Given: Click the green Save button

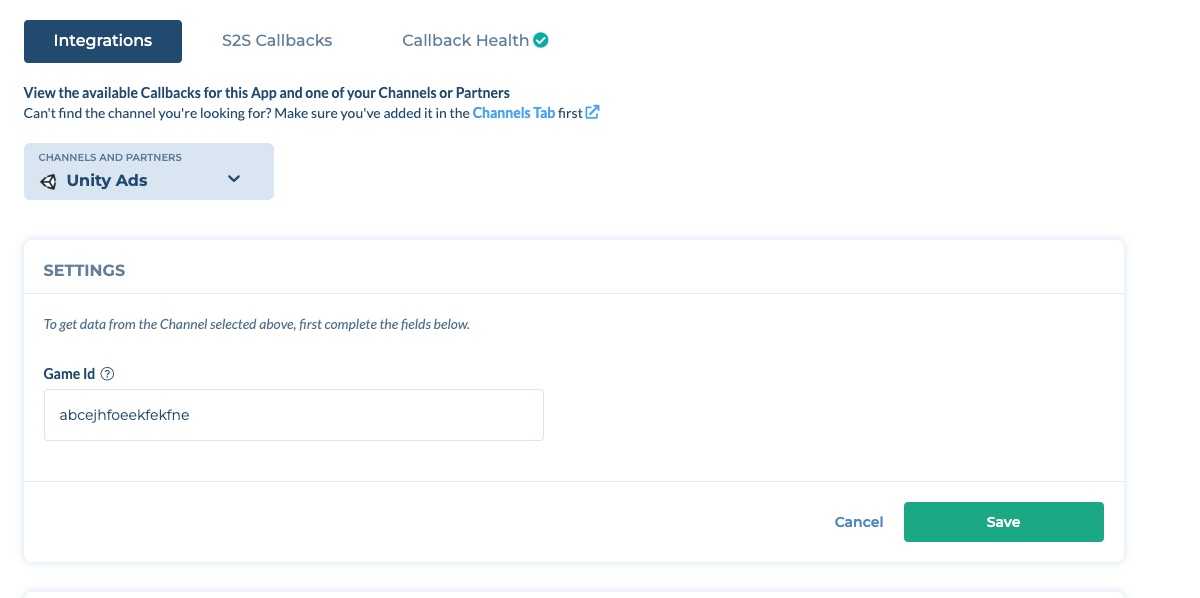Looking at the screenshot, I should tap(1003, 522).
